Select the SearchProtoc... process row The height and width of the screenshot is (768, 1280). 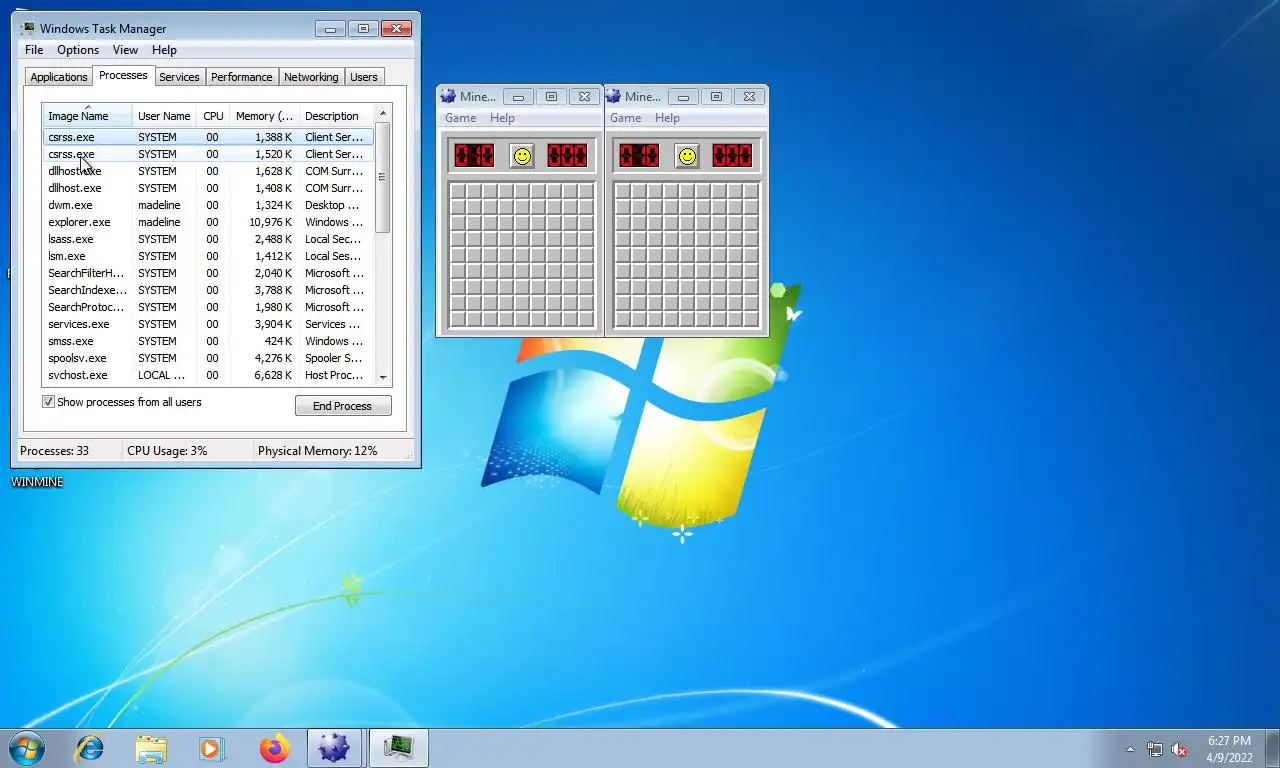208,307
